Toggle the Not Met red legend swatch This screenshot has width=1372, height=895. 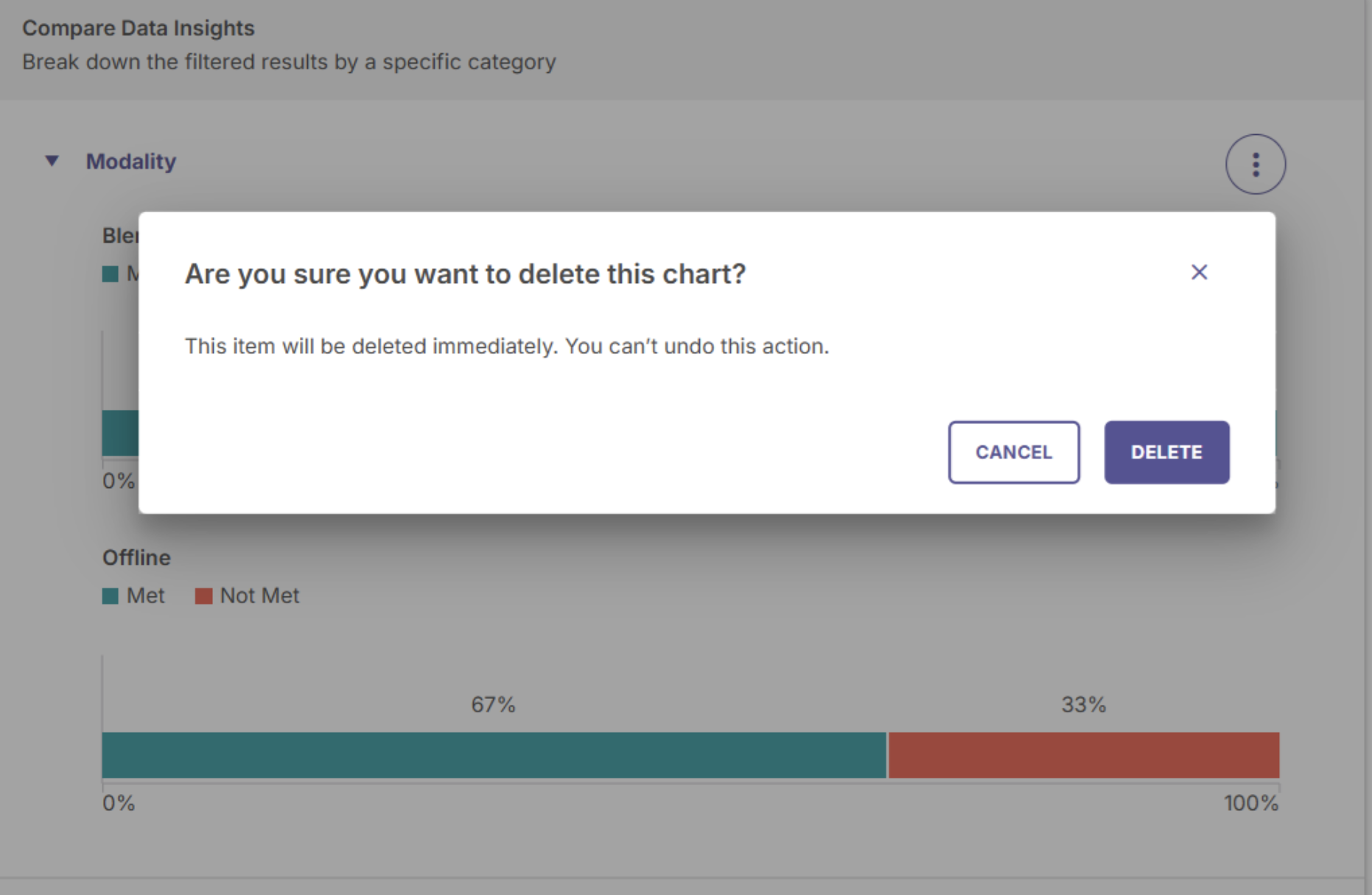(203, 596)
